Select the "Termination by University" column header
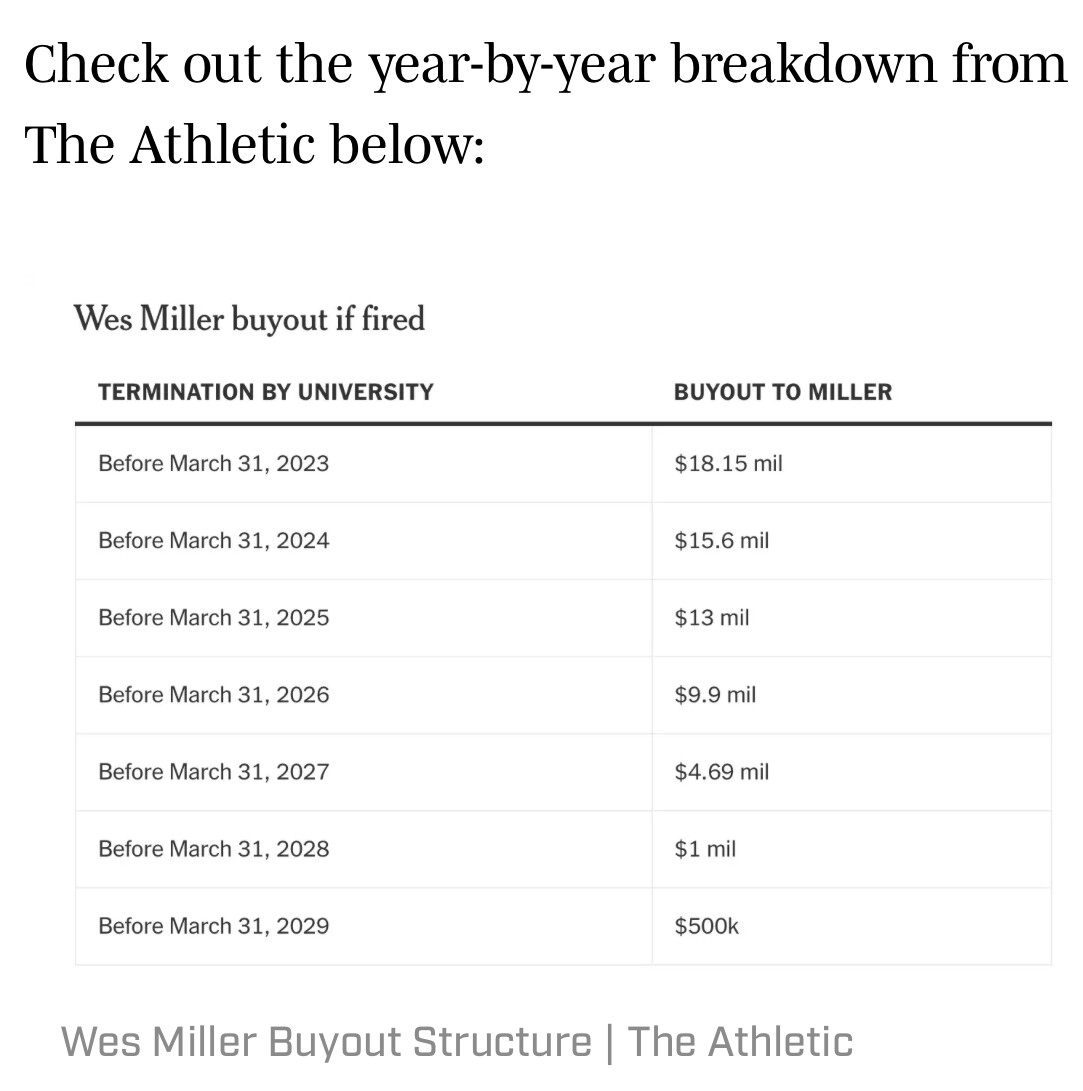This screenshot has height=1091, width=1083. pyautogui.click(x=266, y=392)
